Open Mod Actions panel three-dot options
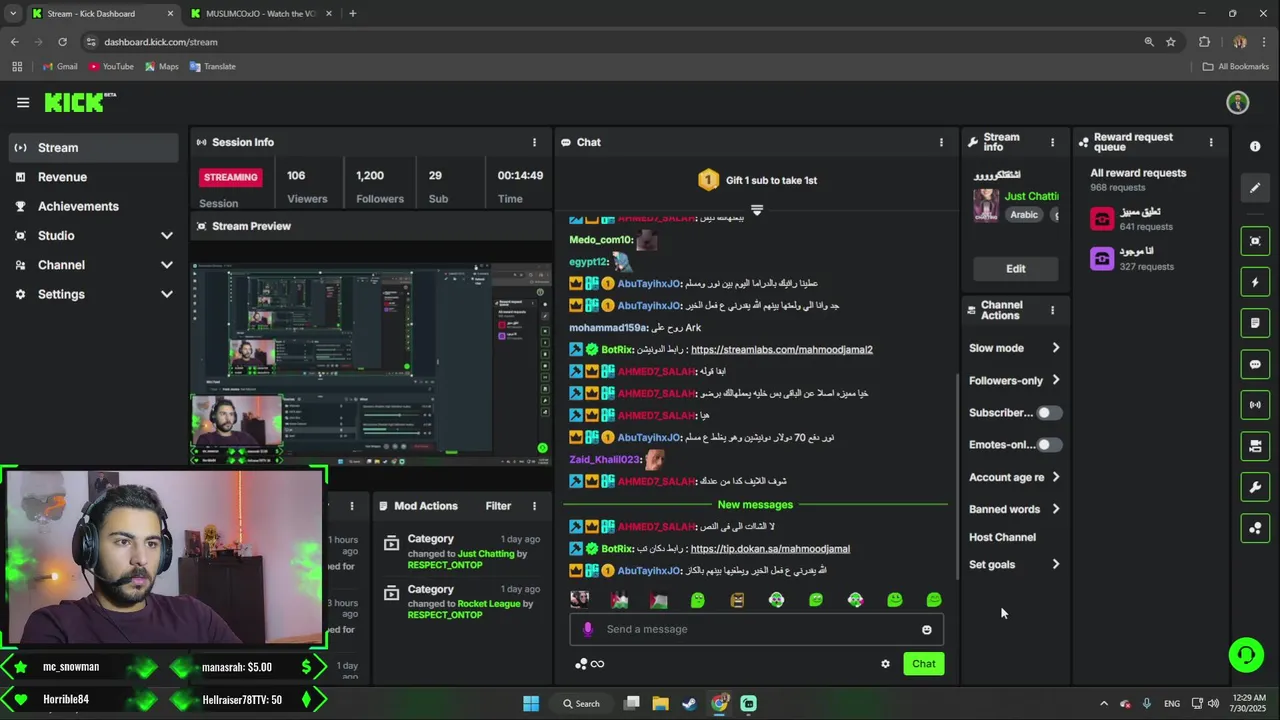 coord(534,506)
